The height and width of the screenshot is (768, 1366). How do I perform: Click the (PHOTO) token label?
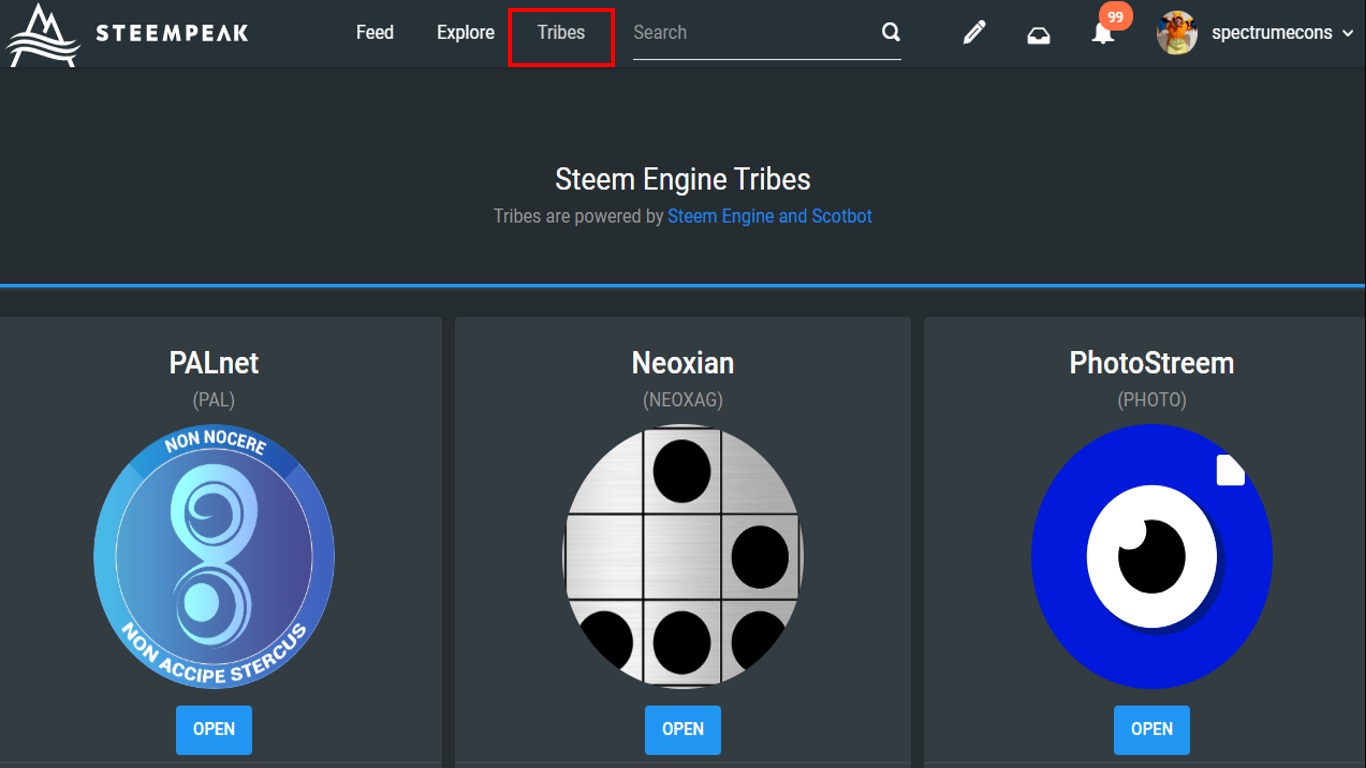click(x=1152, y=400)
